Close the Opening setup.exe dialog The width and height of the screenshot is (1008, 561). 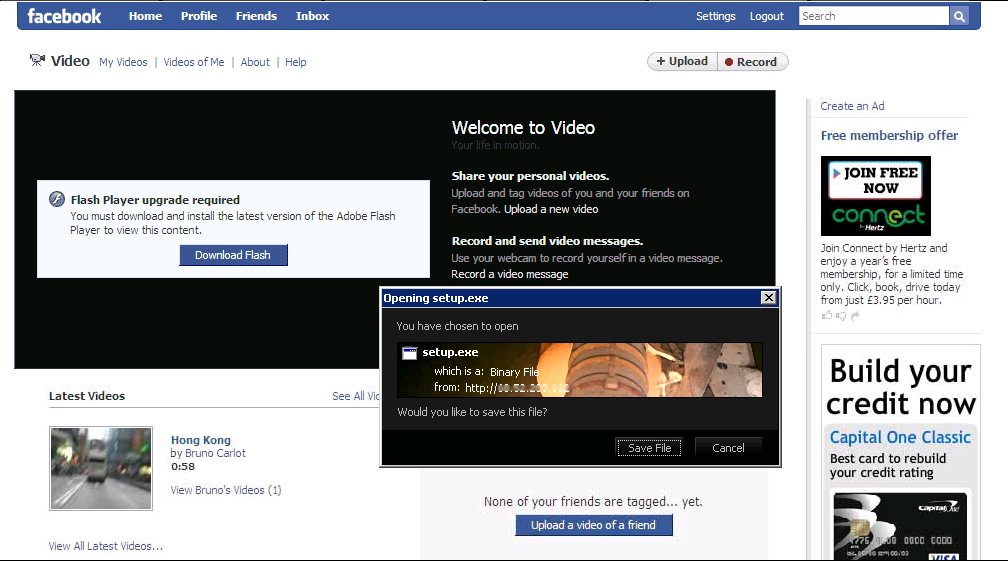(768, 298)
